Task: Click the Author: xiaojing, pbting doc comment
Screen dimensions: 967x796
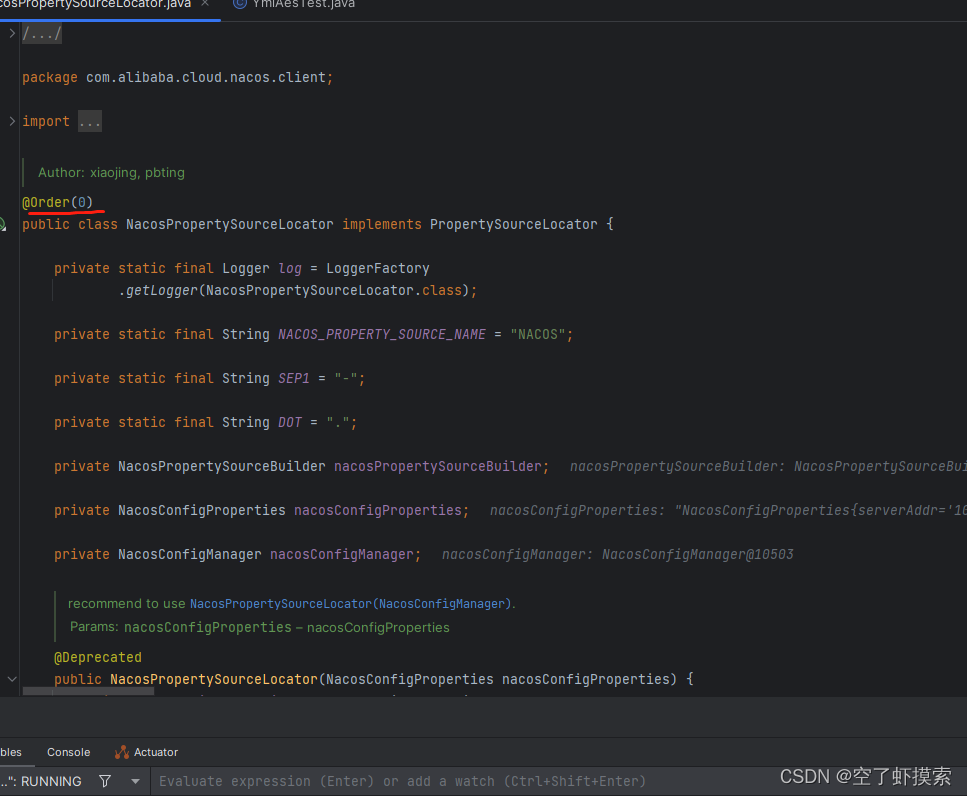Action: (x=111, y=173)
